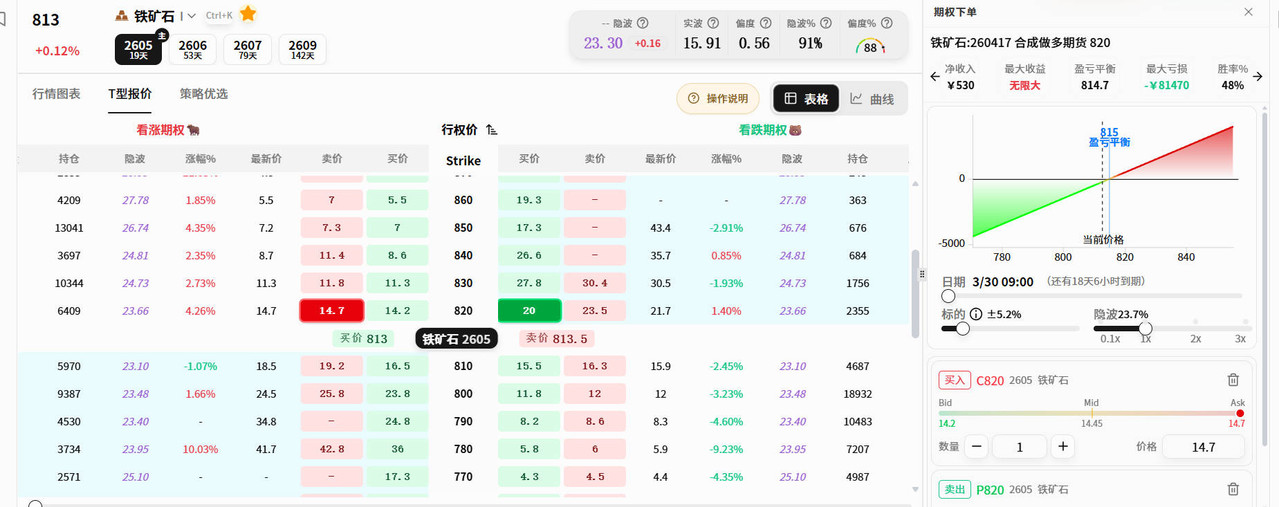Select contract month 2606
Viewport: 1279px width, 507px height.
tap(193, 50)
